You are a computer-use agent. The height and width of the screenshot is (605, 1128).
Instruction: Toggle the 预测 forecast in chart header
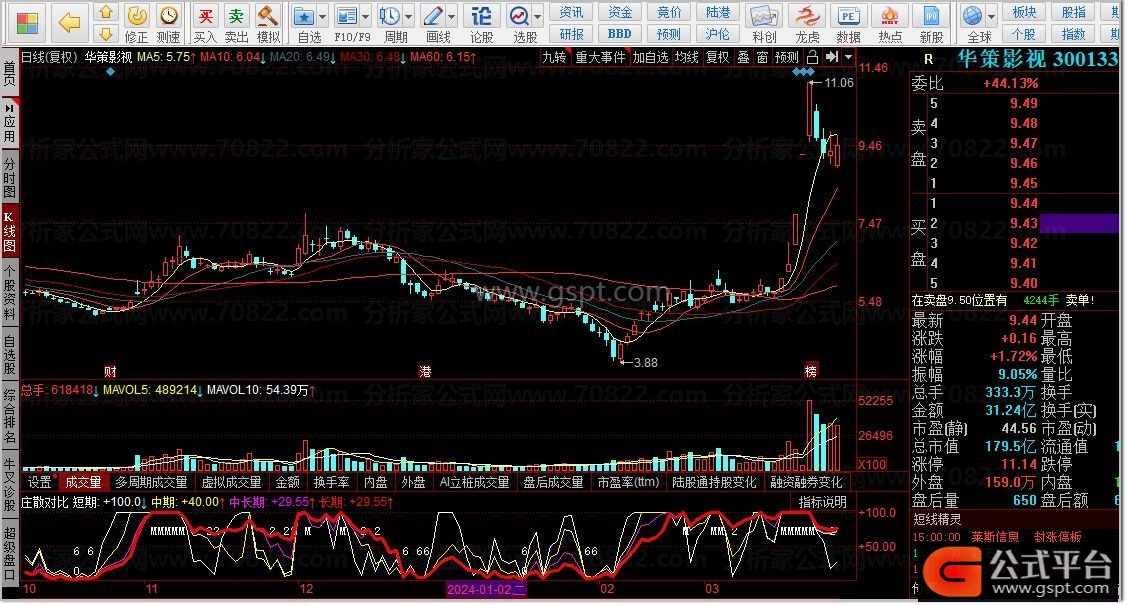787,58
